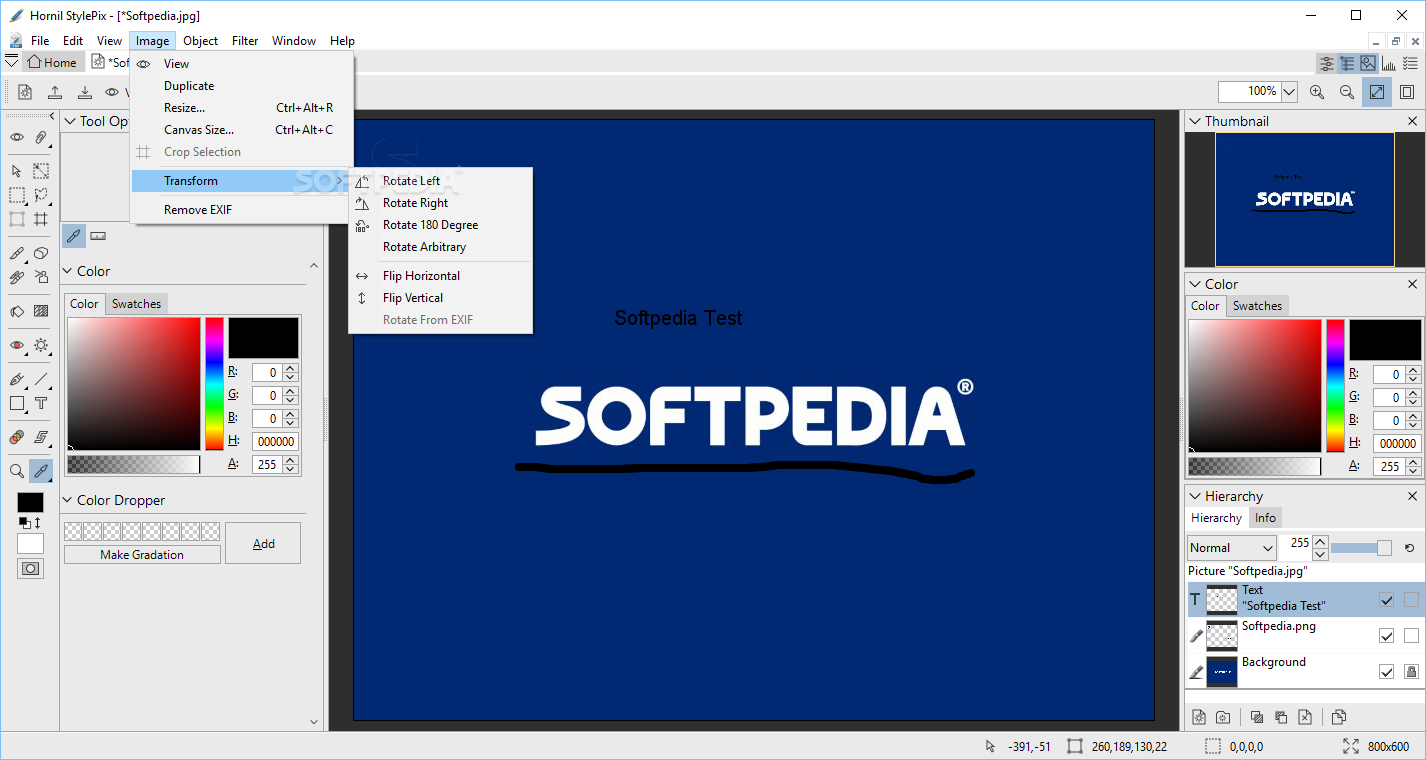Click the download arrow toolbar icon

coord(85,92)
